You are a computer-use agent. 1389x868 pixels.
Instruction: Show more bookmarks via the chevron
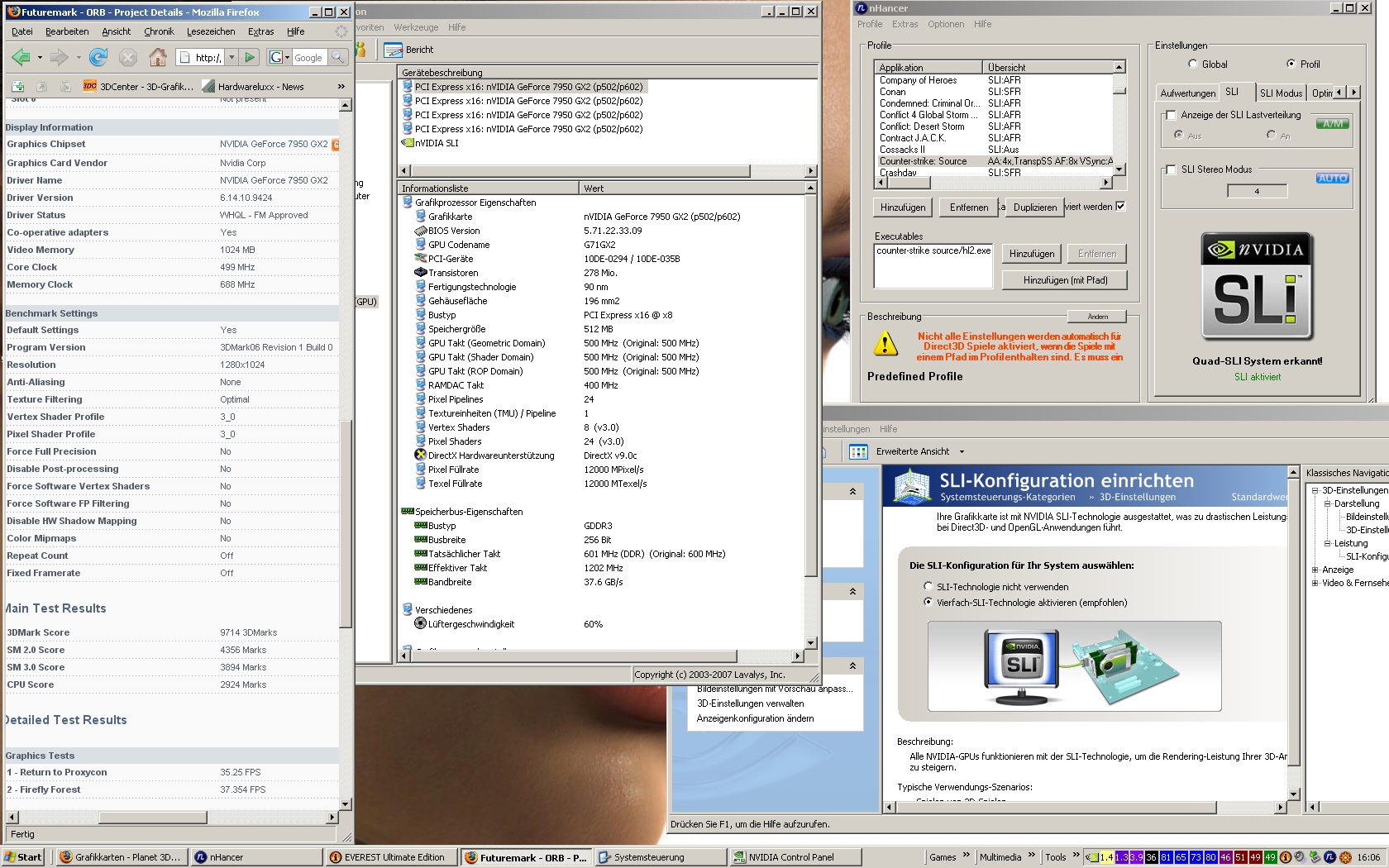[341, 86]
